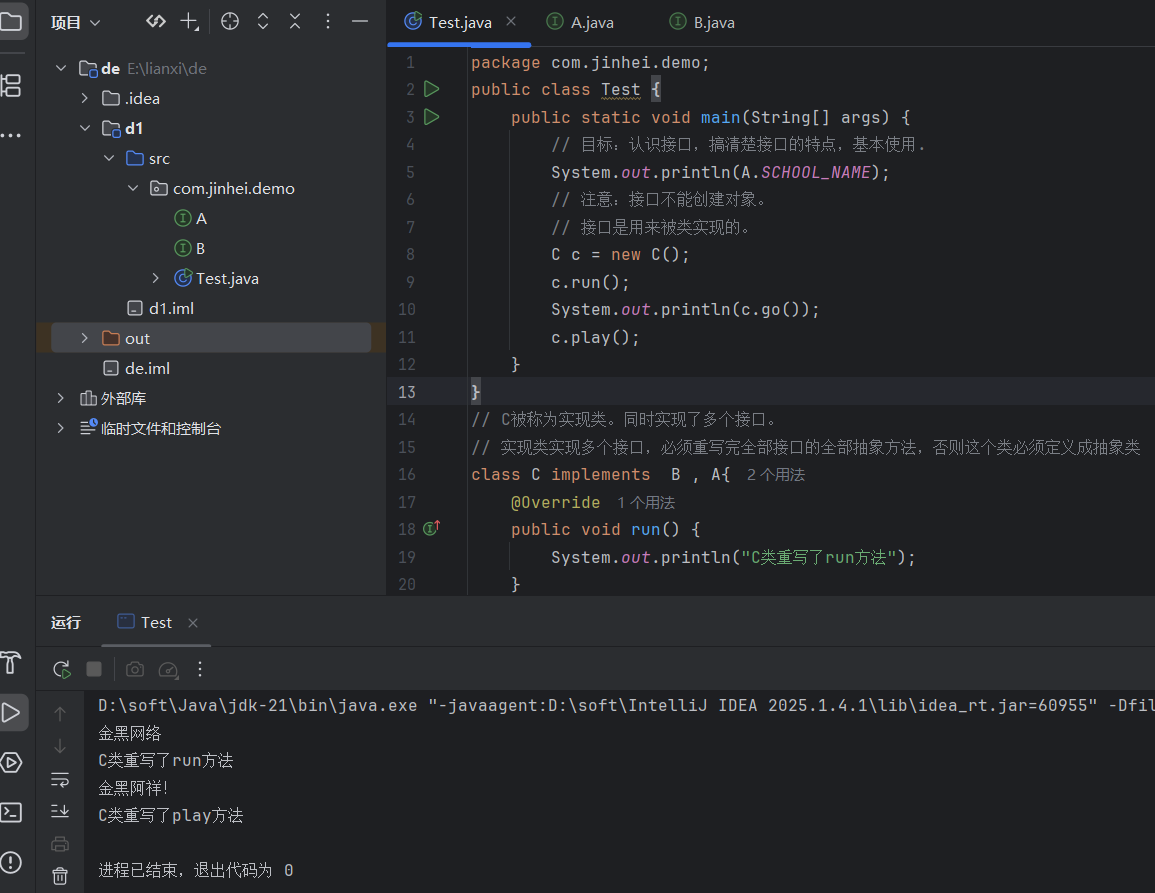Open the Terminal tool window icon
1155x893 pixels.
(11, 812)
